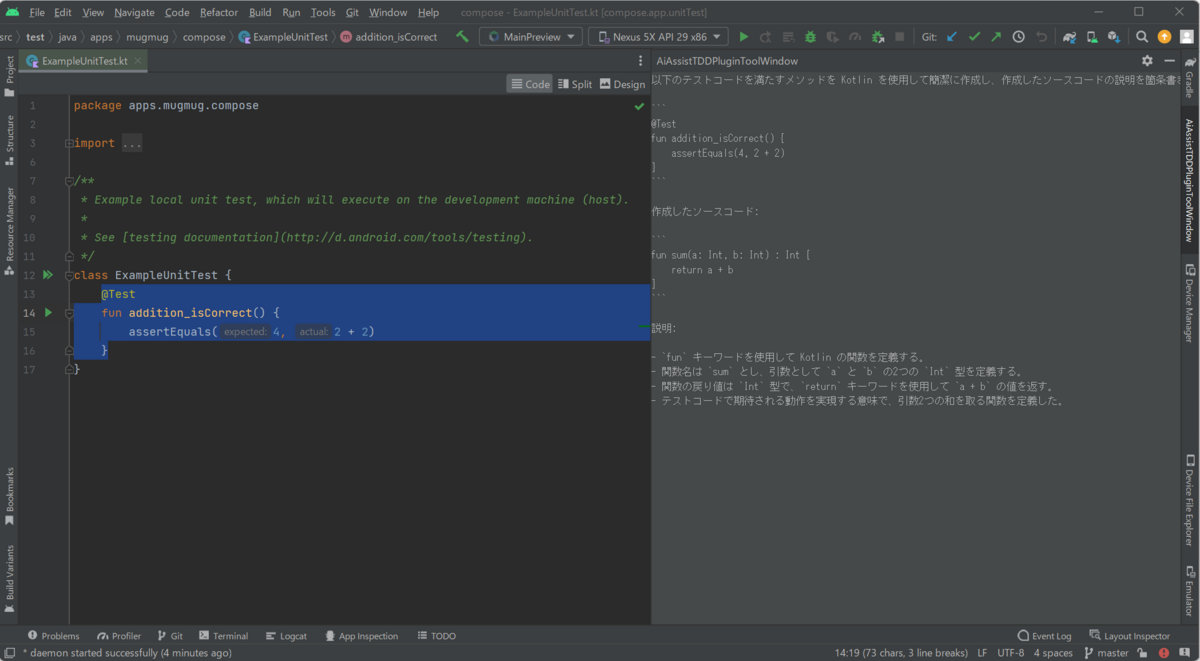The image size is (1200, 661).
Task: Switch editor to Design view
Action: pos(622,84)
